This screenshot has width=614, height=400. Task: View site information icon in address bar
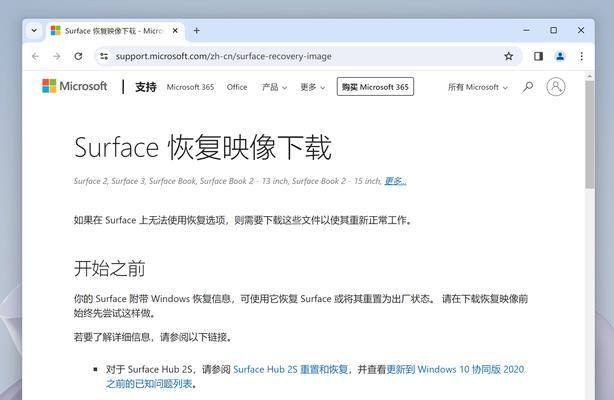(104, 56)
